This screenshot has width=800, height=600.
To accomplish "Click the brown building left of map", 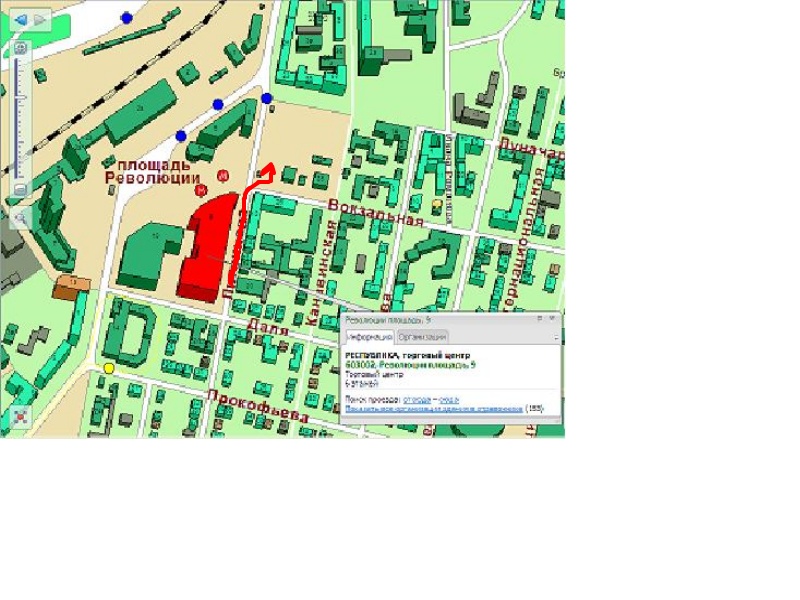I will (72, 288).
